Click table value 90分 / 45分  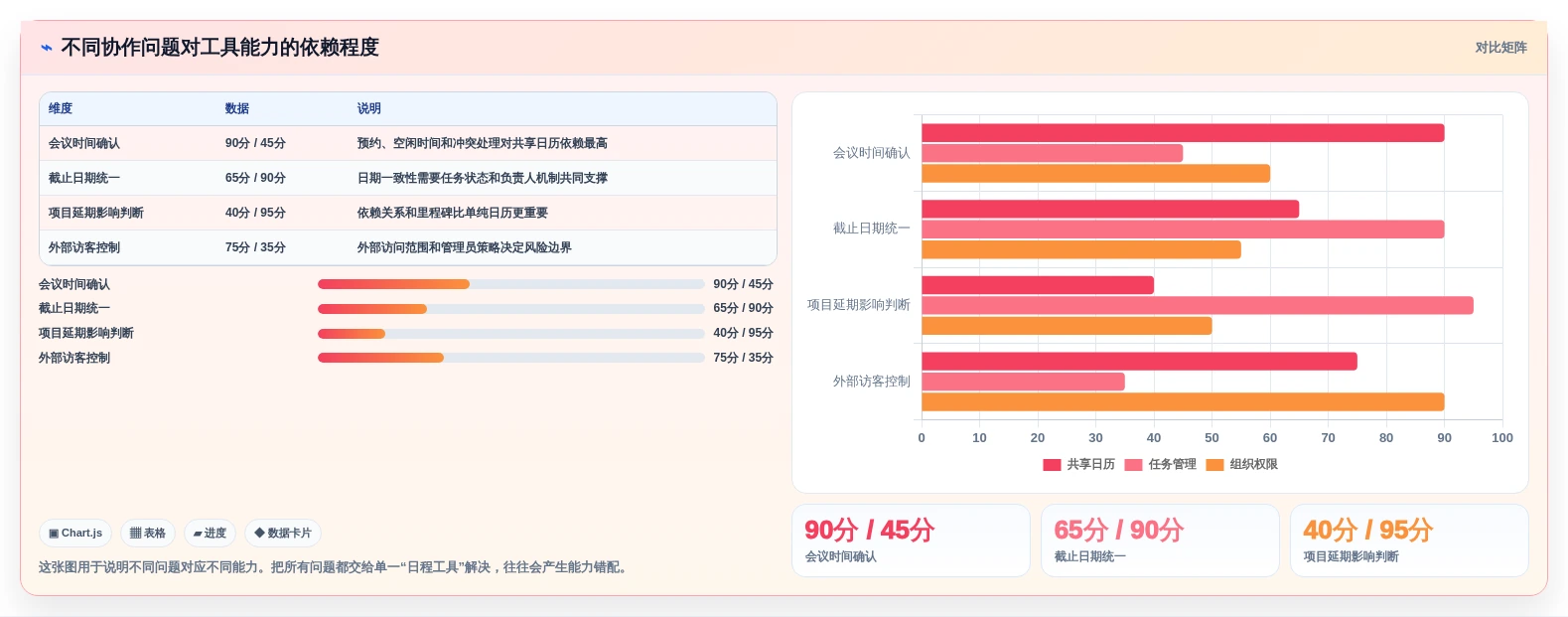255,143
